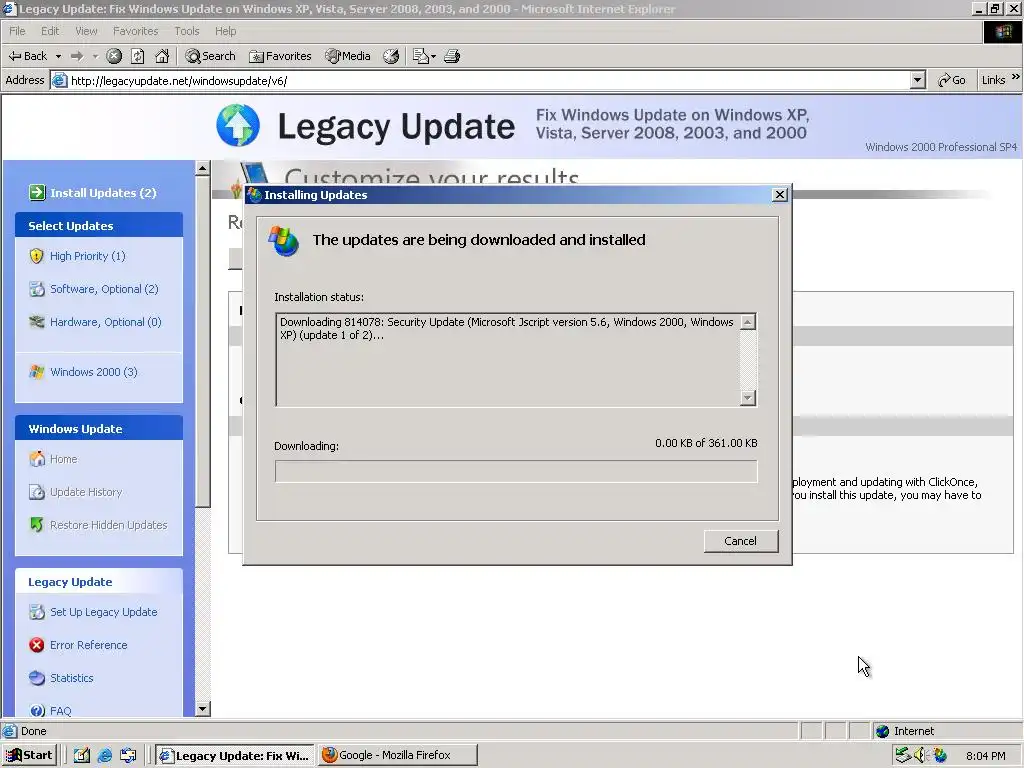The image size is (1024, 768).
Task: Click the Software Optional icon
Action: coord(37,289)
